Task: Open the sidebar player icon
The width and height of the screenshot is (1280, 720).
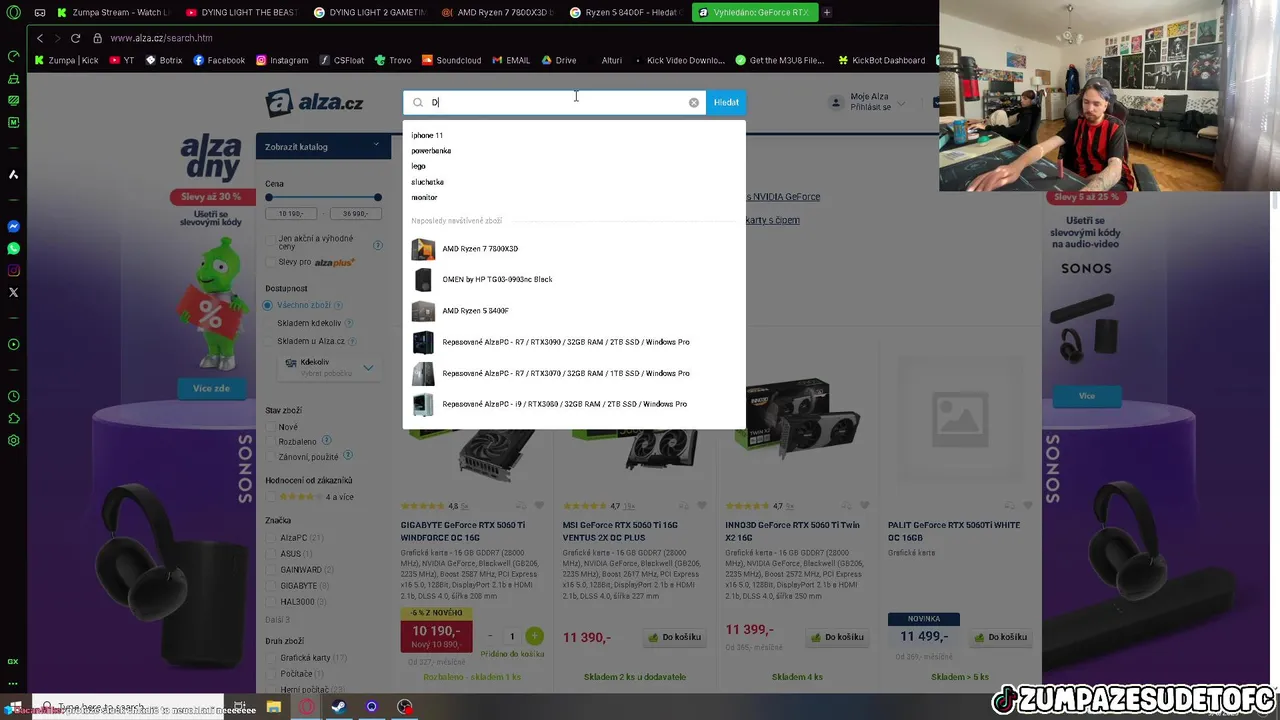Action: click(x=13, y=344)
